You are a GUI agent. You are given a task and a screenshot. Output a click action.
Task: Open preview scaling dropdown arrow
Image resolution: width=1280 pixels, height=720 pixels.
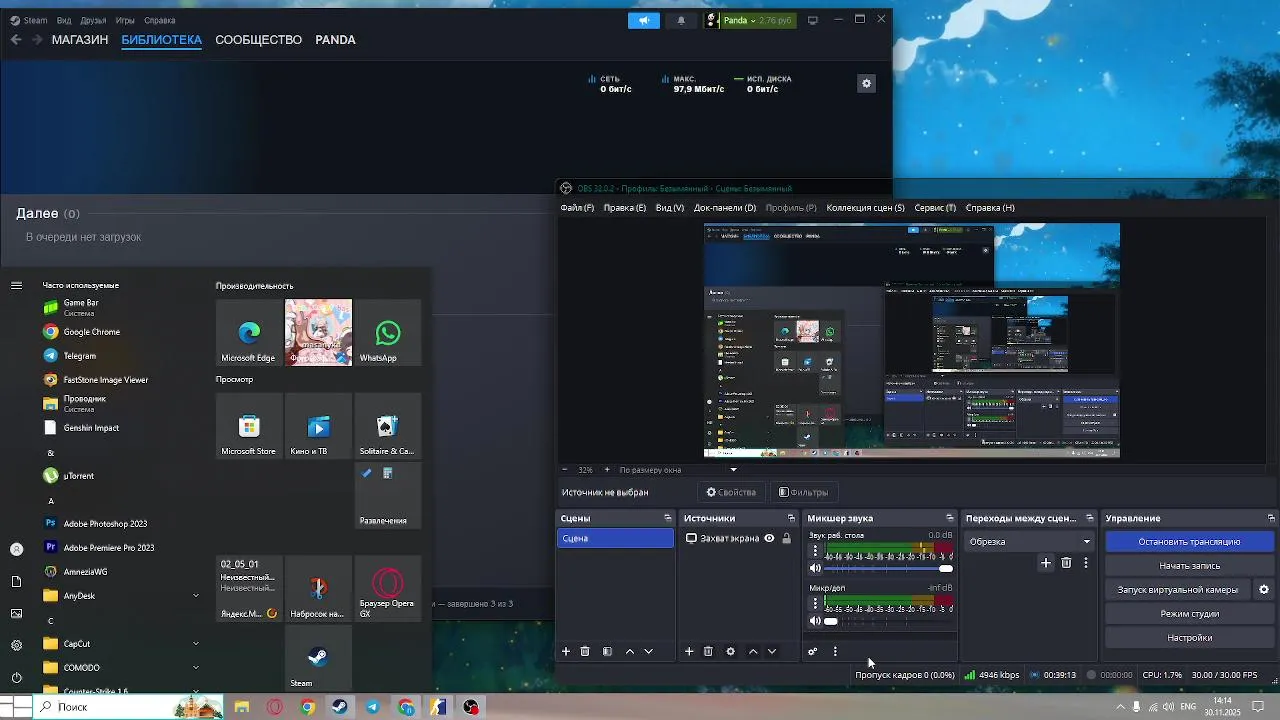[733, 470]
